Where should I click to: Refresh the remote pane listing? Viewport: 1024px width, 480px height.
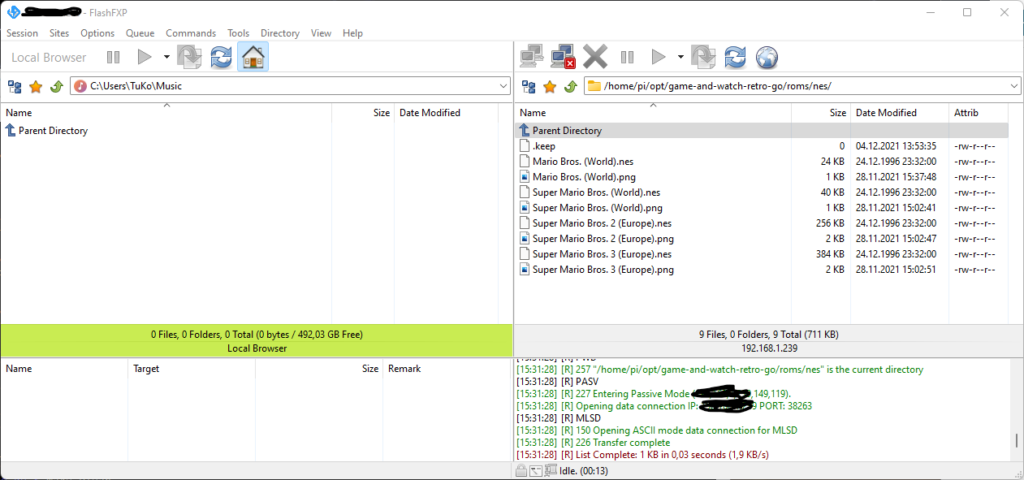point(735,57)
